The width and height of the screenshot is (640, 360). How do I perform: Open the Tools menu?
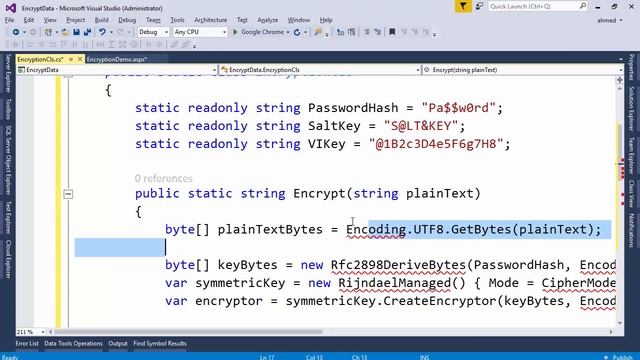tap(177, 20)
